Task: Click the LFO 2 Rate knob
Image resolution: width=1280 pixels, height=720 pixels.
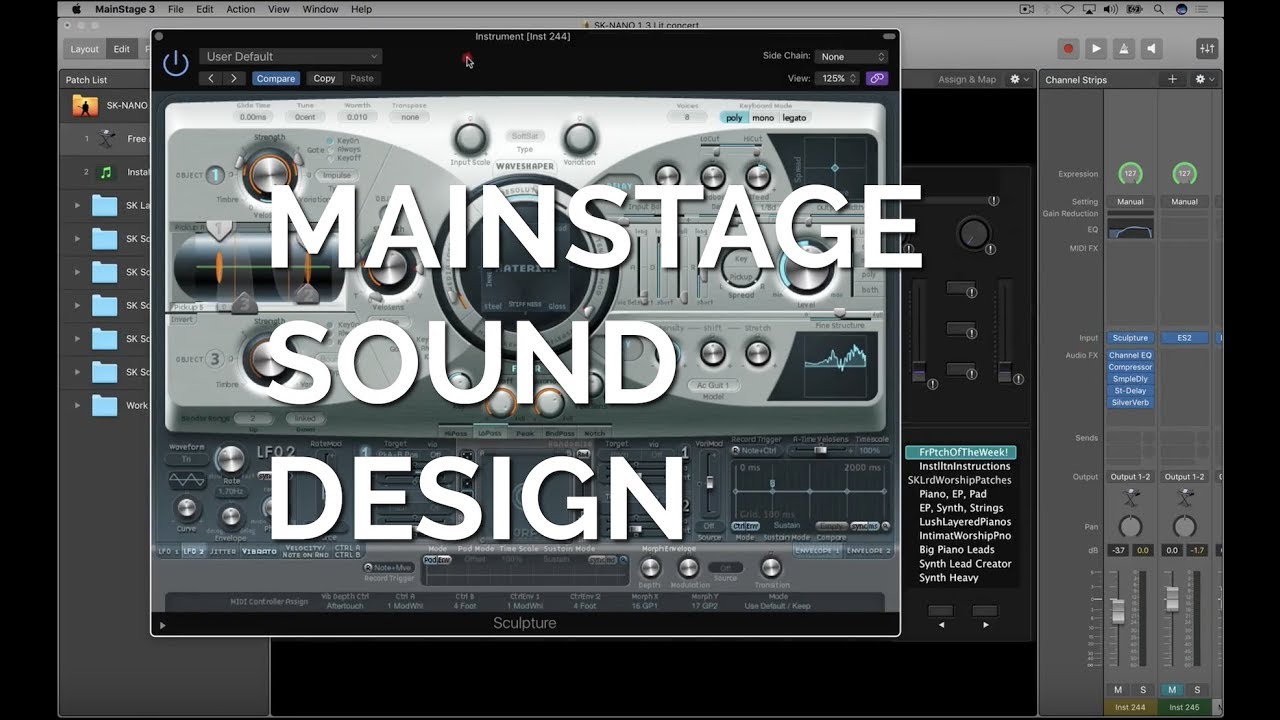Action: click(x=230, y=460)
